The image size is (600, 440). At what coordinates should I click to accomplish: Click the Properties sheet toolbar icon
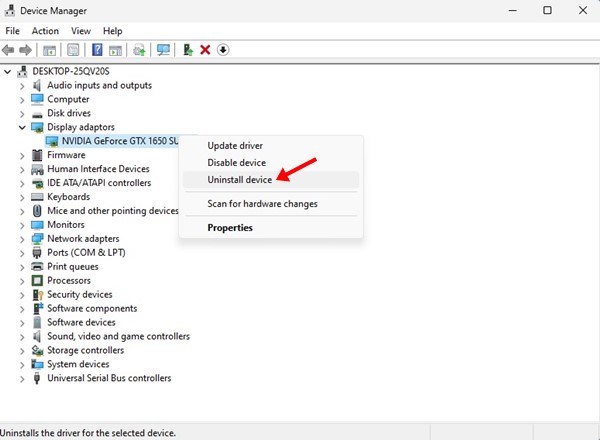(73, 50)
